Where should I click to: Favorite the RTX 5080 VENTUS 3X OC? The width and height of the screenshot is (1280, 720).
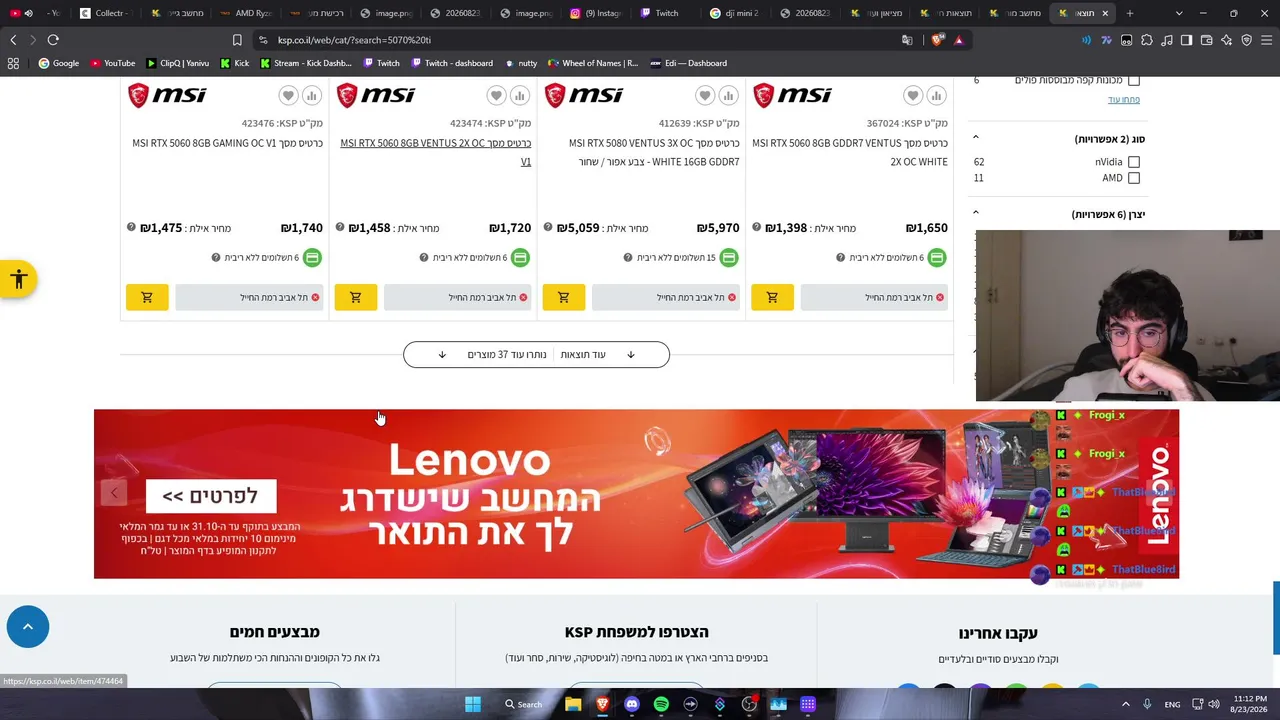click(x=705, y=95)
